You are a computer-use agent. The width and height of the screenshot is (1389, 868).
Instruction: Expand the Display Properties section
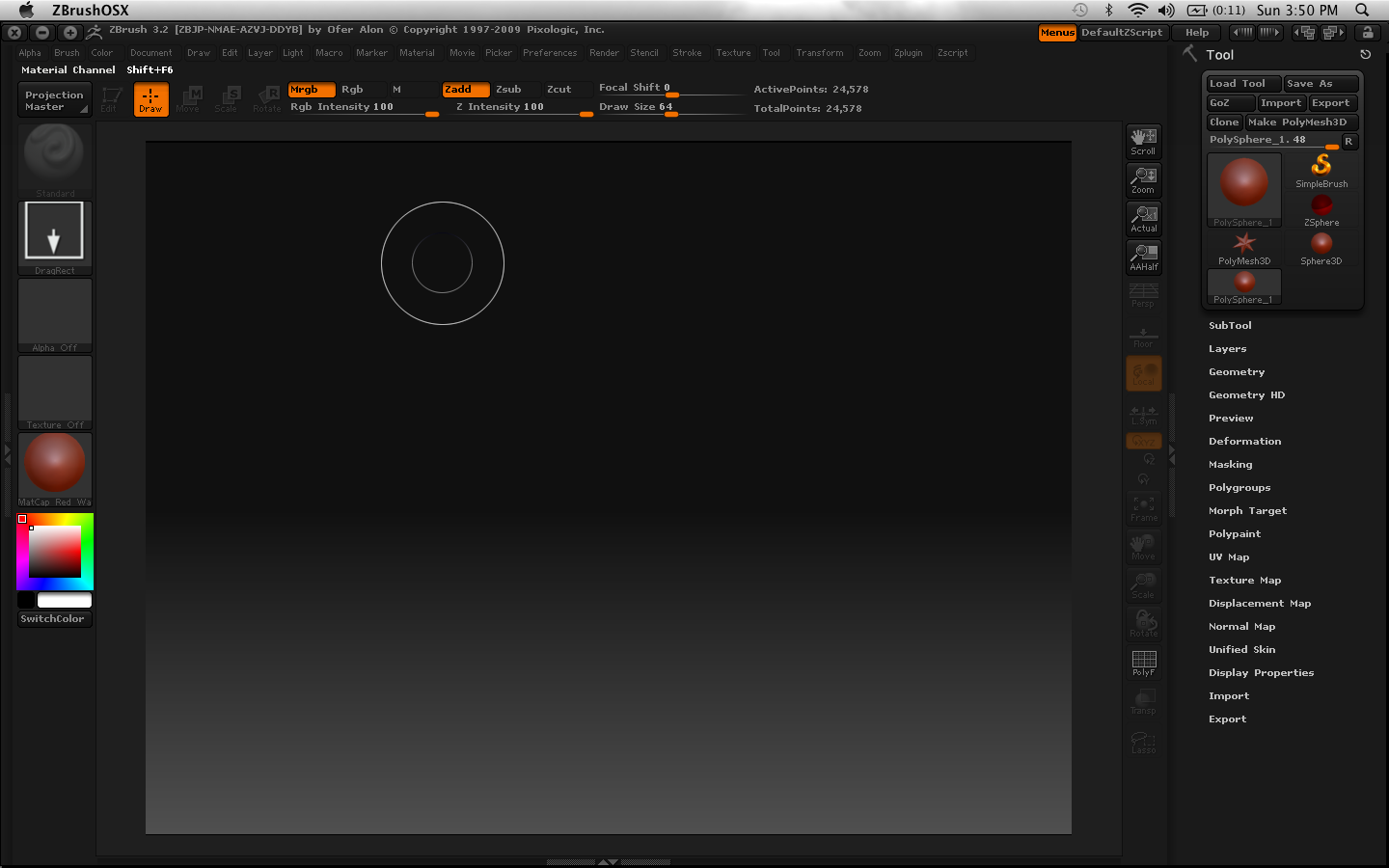(x=1261, y=673)
